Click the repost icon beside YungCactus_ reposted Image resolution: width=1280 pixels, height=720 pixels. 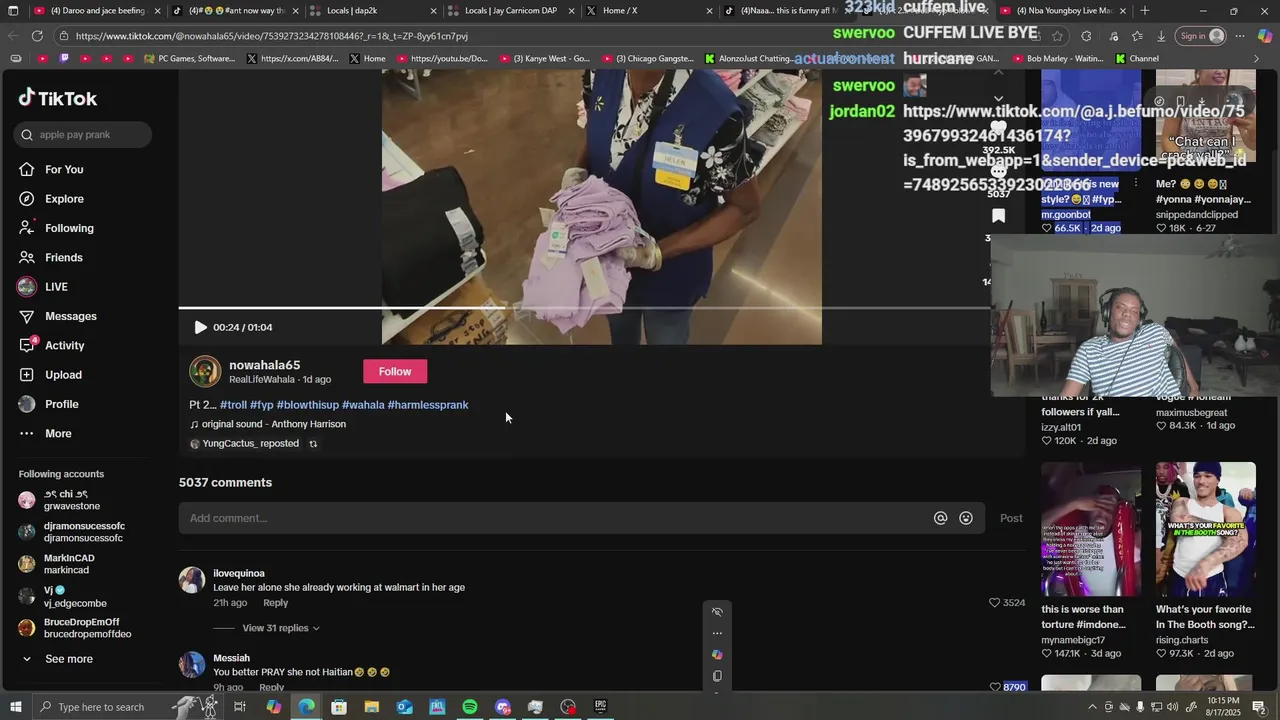[313, 444]
